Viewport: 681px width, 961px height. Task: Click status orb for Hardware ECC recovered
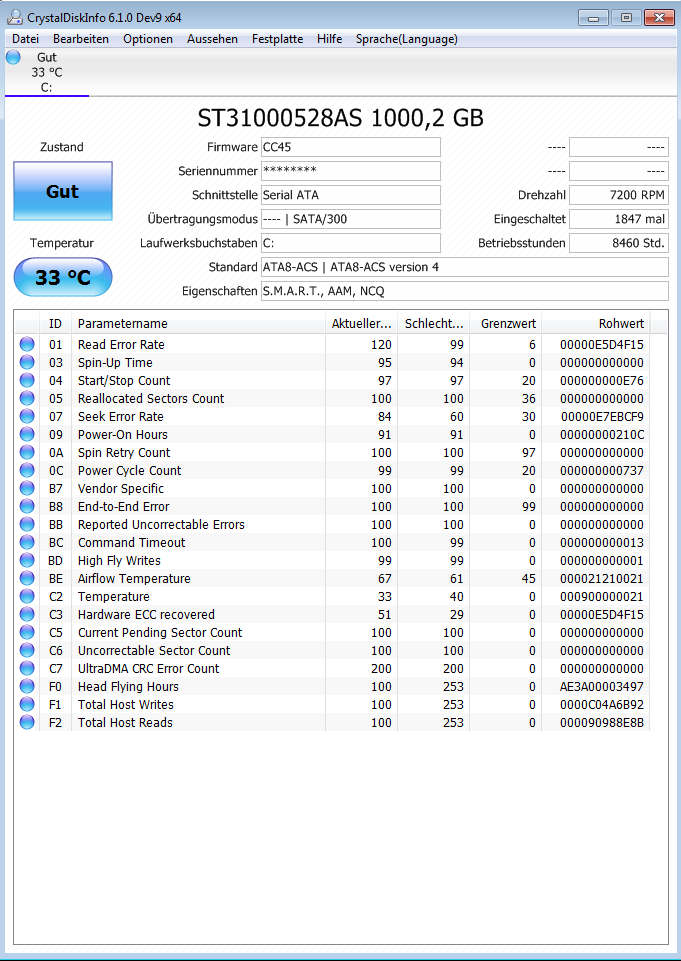point(27,614)
